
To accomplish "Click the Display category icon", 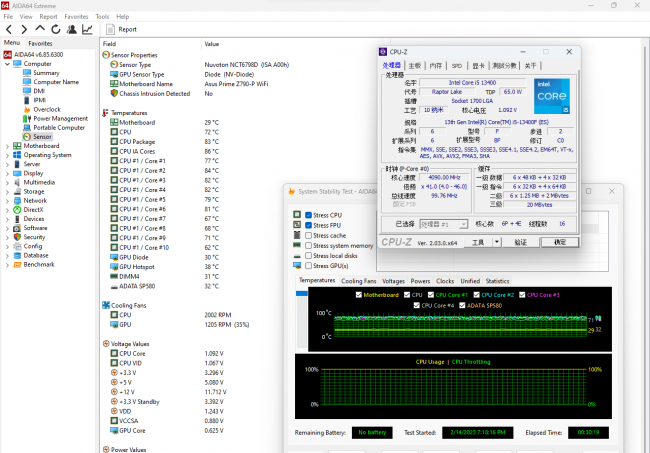I will (x=17, y=173).
